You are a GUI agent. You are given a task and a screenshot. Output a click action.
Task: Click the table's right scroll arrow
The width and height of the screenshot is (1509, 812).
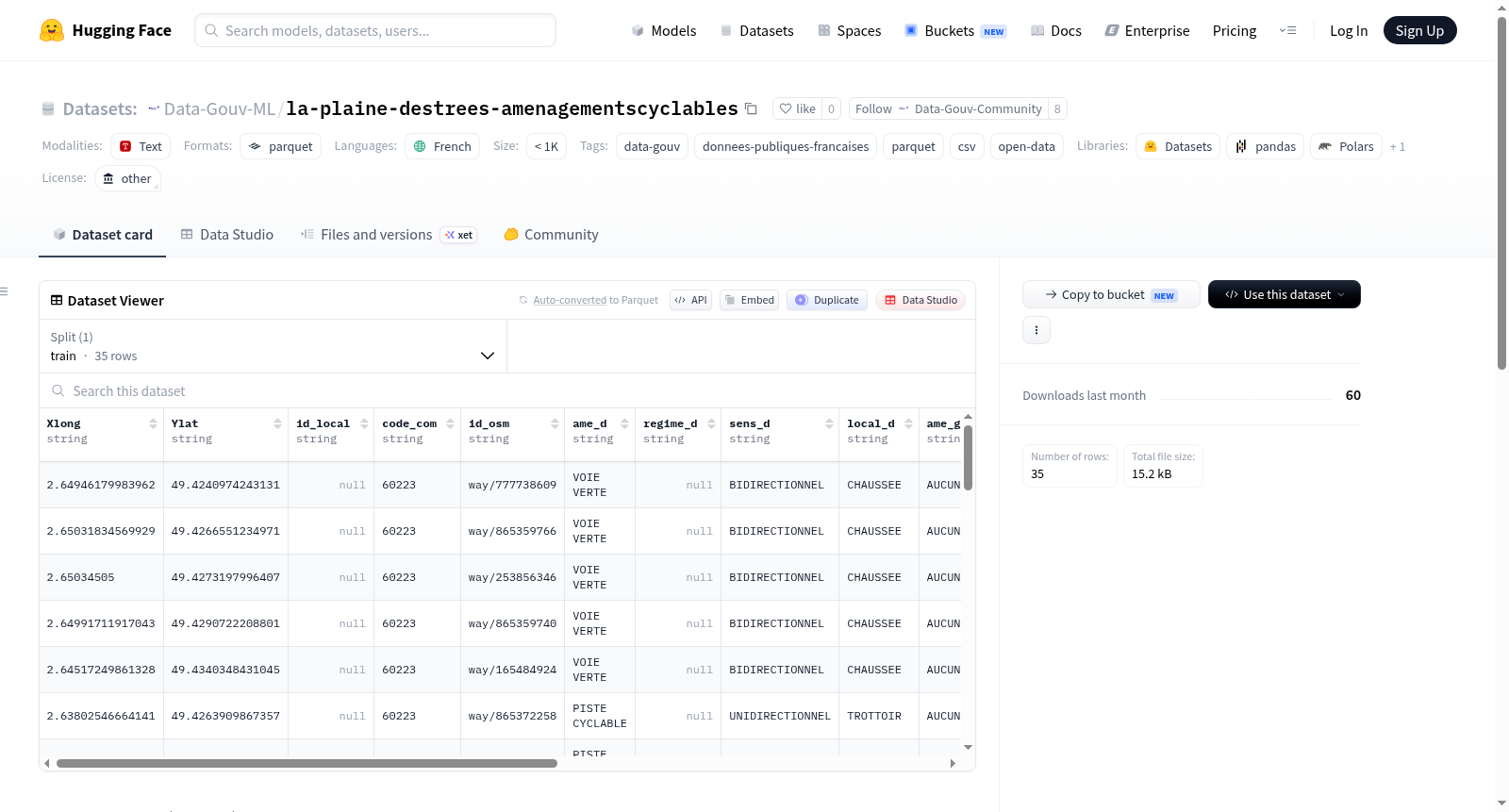coord(953,763)
